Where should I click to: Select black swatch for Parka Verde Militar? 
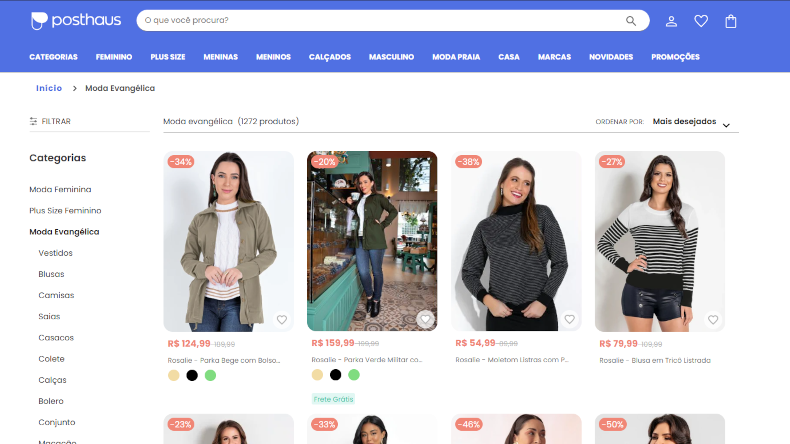pos(336,375)
